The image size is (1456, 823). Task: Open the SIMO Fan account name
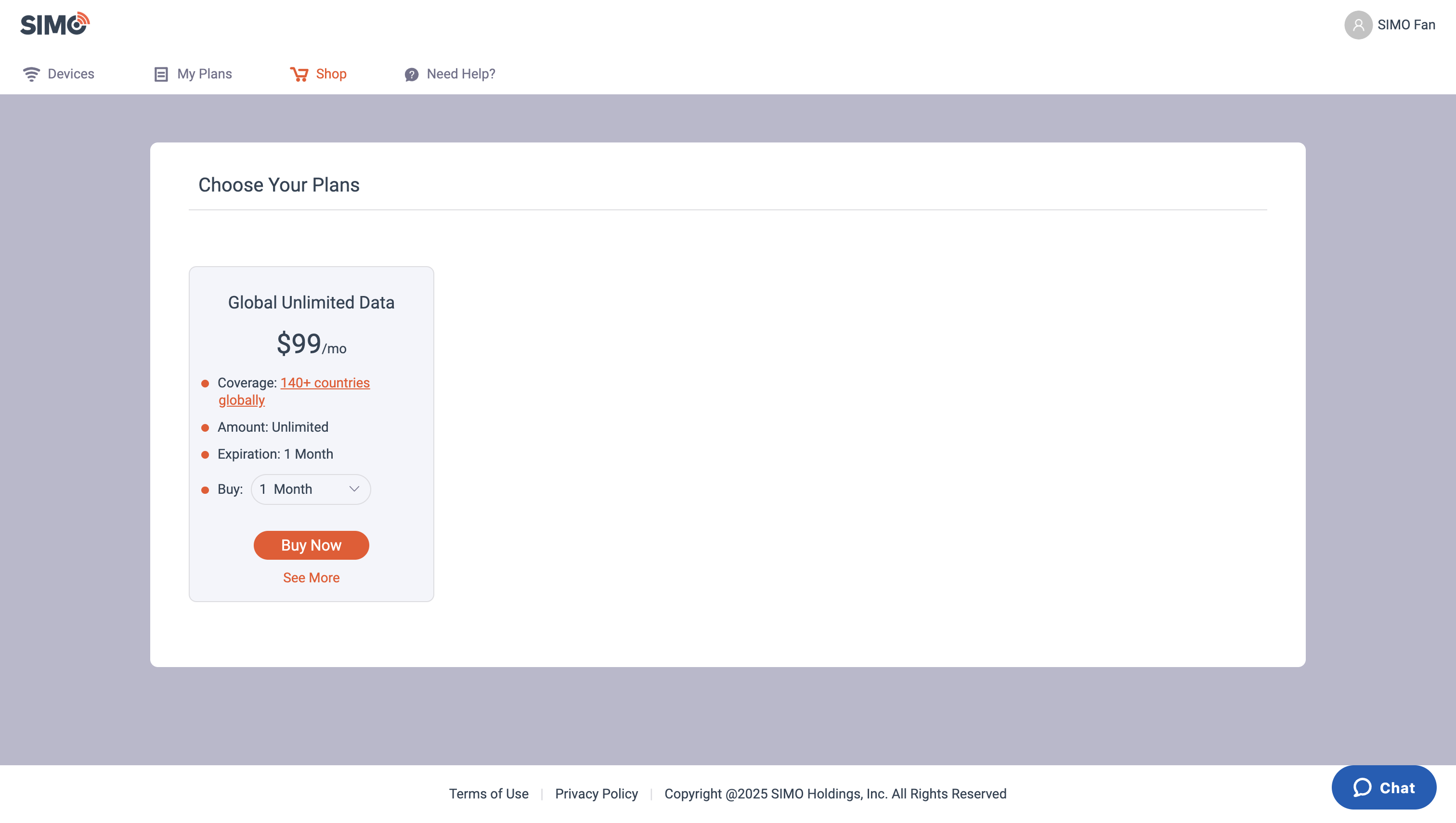point(1406,25)
